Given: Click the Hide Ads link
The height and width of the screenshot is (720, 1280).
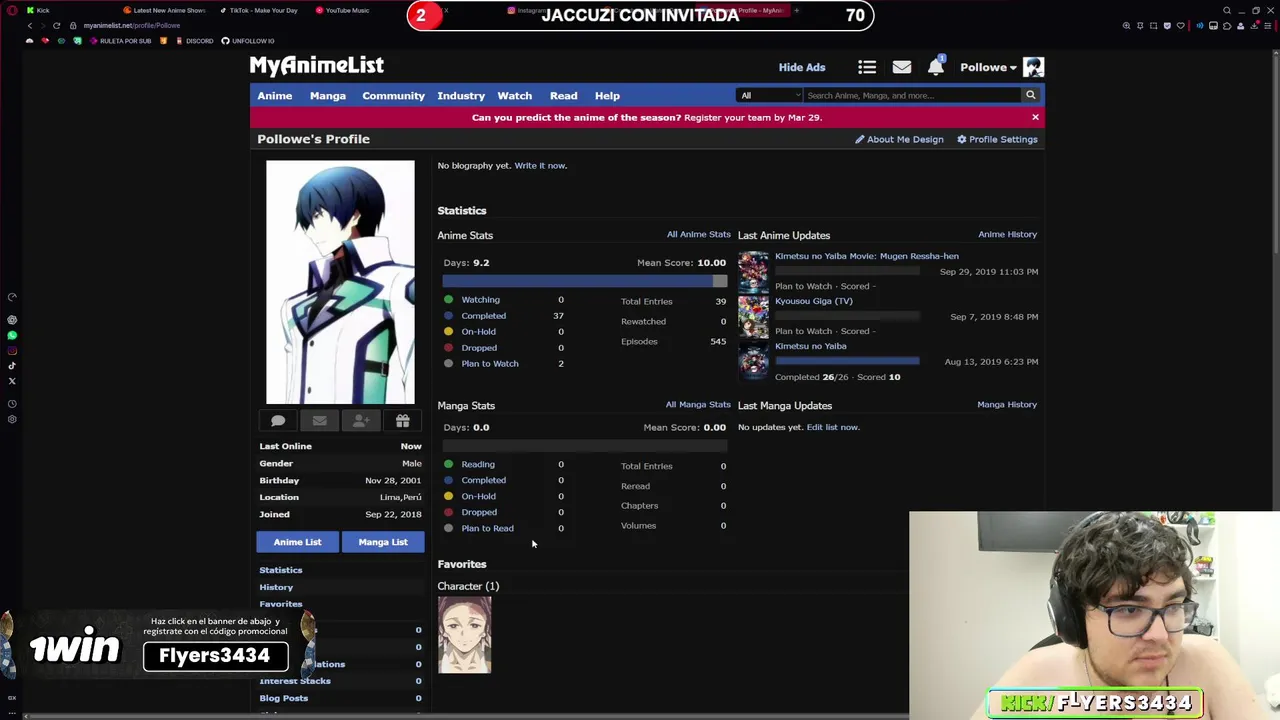Looking at the screenshot, I should click(x=802, y=67).
